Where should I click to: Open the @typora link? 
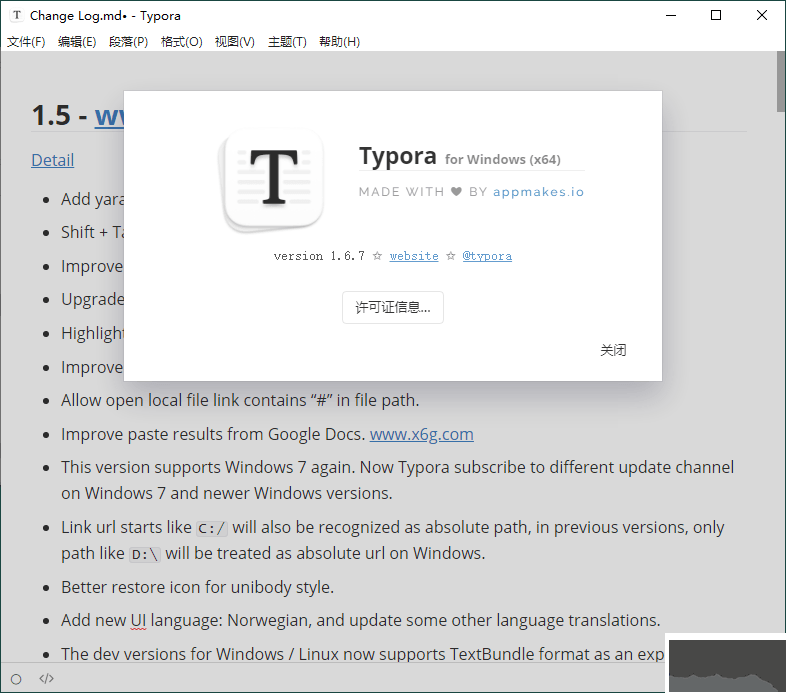click(487, 256)
